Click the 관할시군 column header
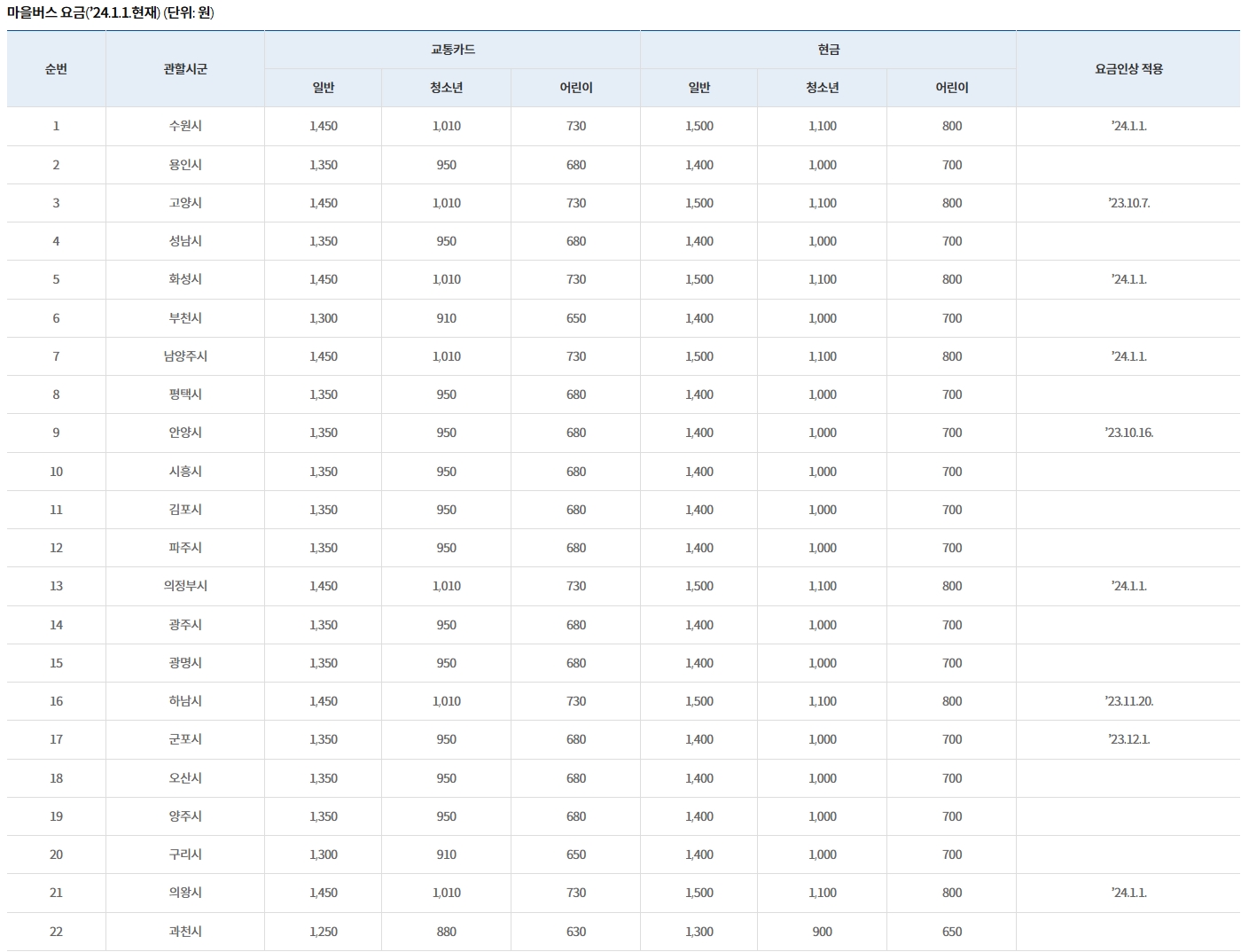 tap(185, 69)
